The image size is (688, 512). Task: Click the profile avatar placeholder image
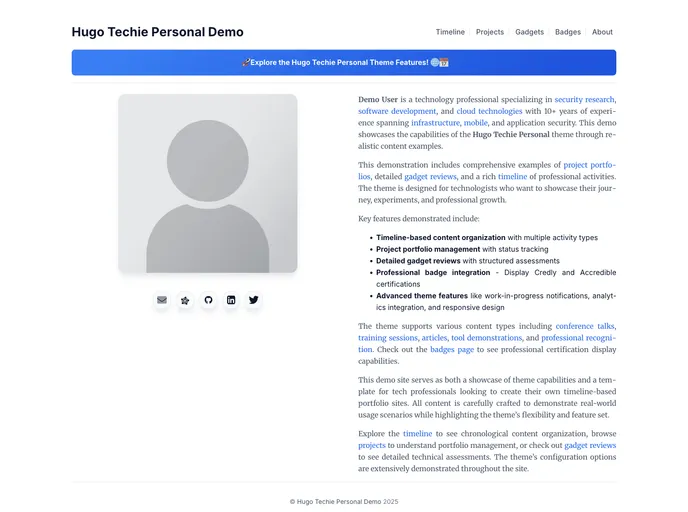pyautogui.click(x=207, y=183)
